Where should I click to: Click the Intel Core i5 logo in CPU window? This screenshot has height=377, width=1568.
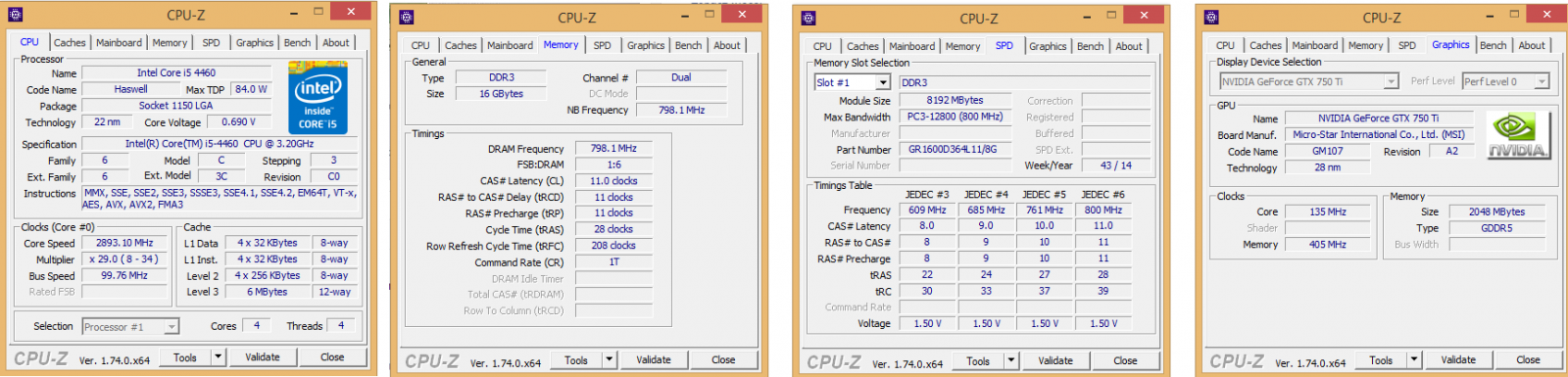[x=318, y=97]
